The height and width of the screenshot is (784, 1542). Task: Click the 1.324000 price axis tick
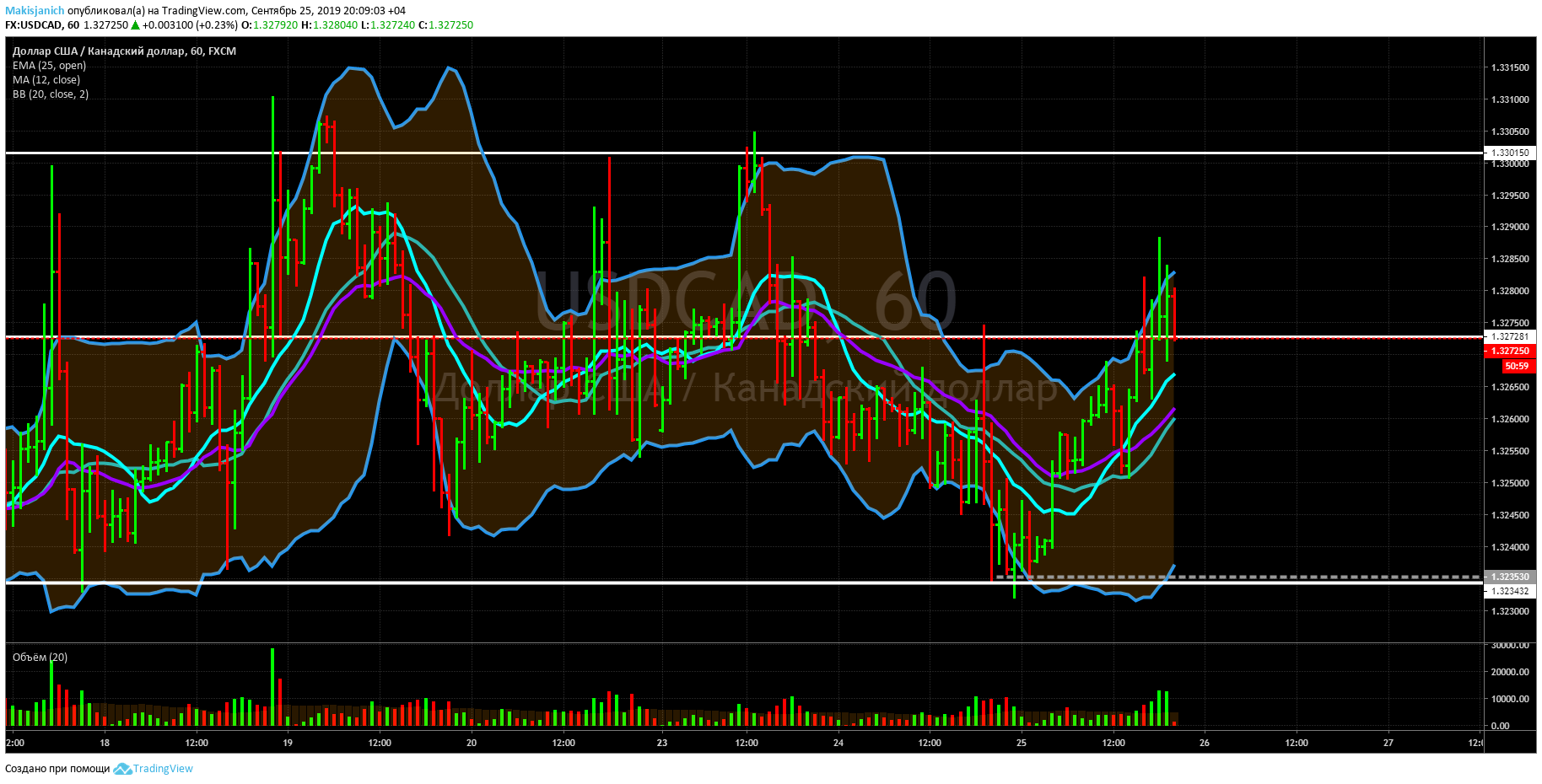point(1510,547)
